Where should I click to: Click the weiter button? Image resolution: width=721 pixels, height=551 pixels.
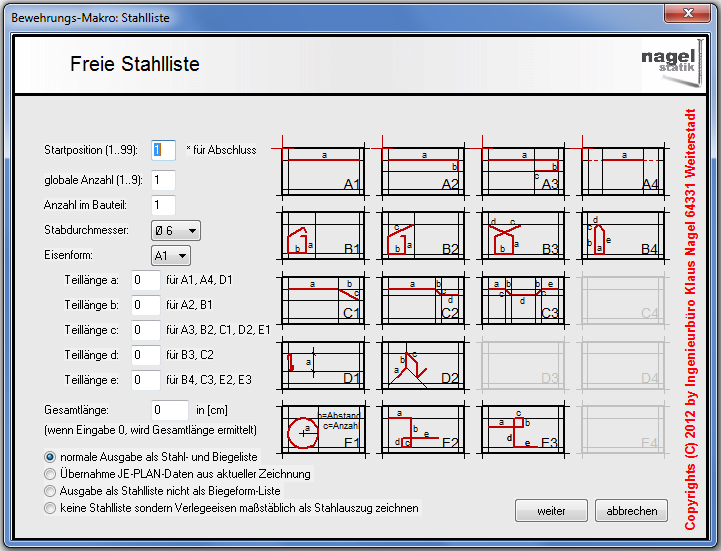click(x=551, y=511)
